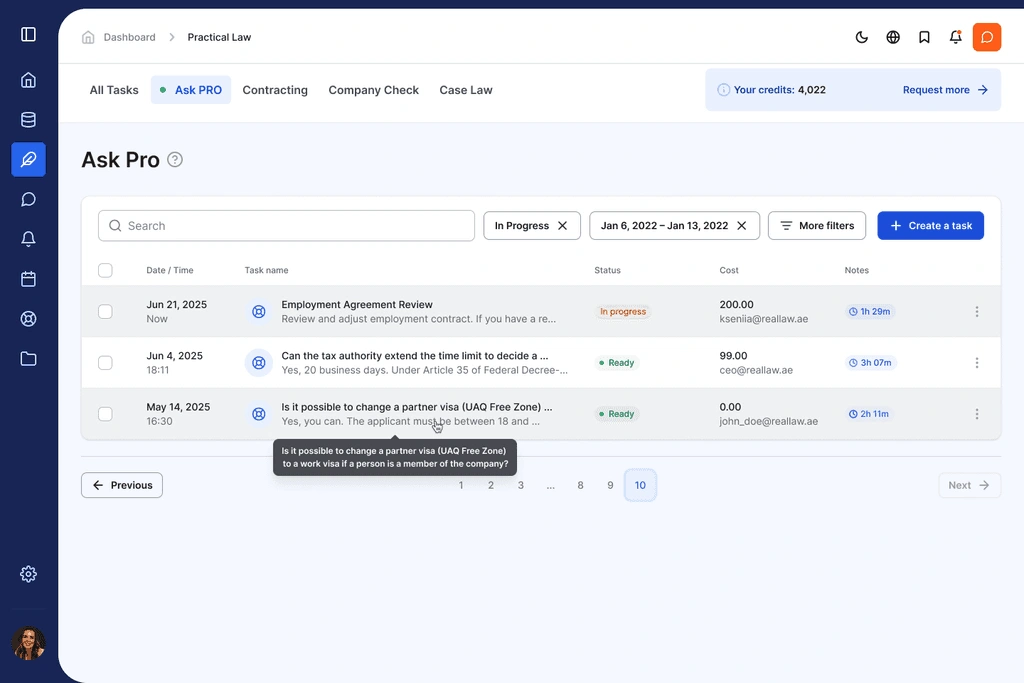Switch to dark mode moon icon
Screen dimensions: 1024x683
[x=862, y=38]
